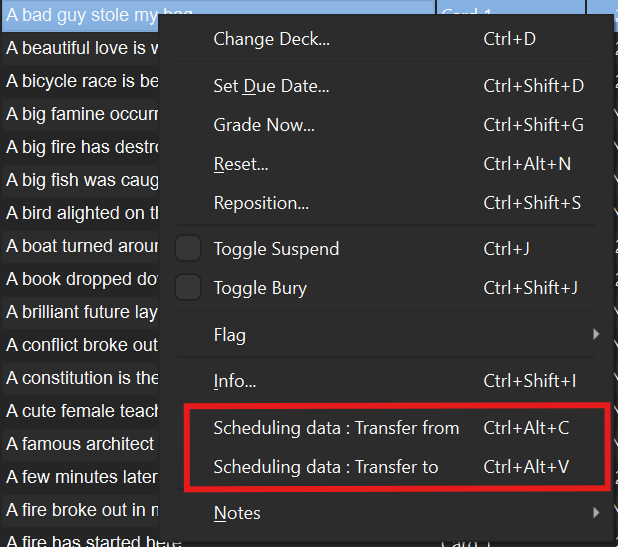Open card Info dialog

coord(235,381)
